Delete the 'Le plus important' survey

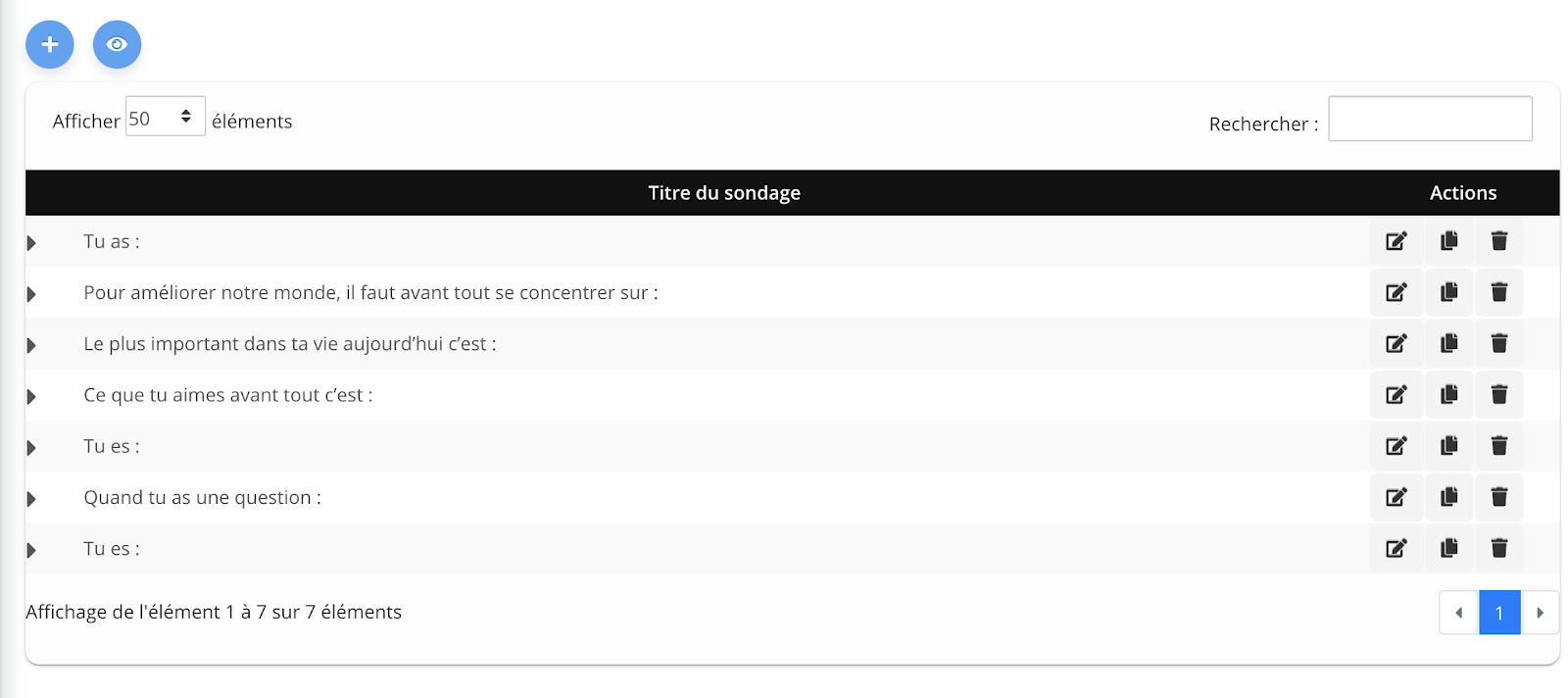[x=1499, y=343]
